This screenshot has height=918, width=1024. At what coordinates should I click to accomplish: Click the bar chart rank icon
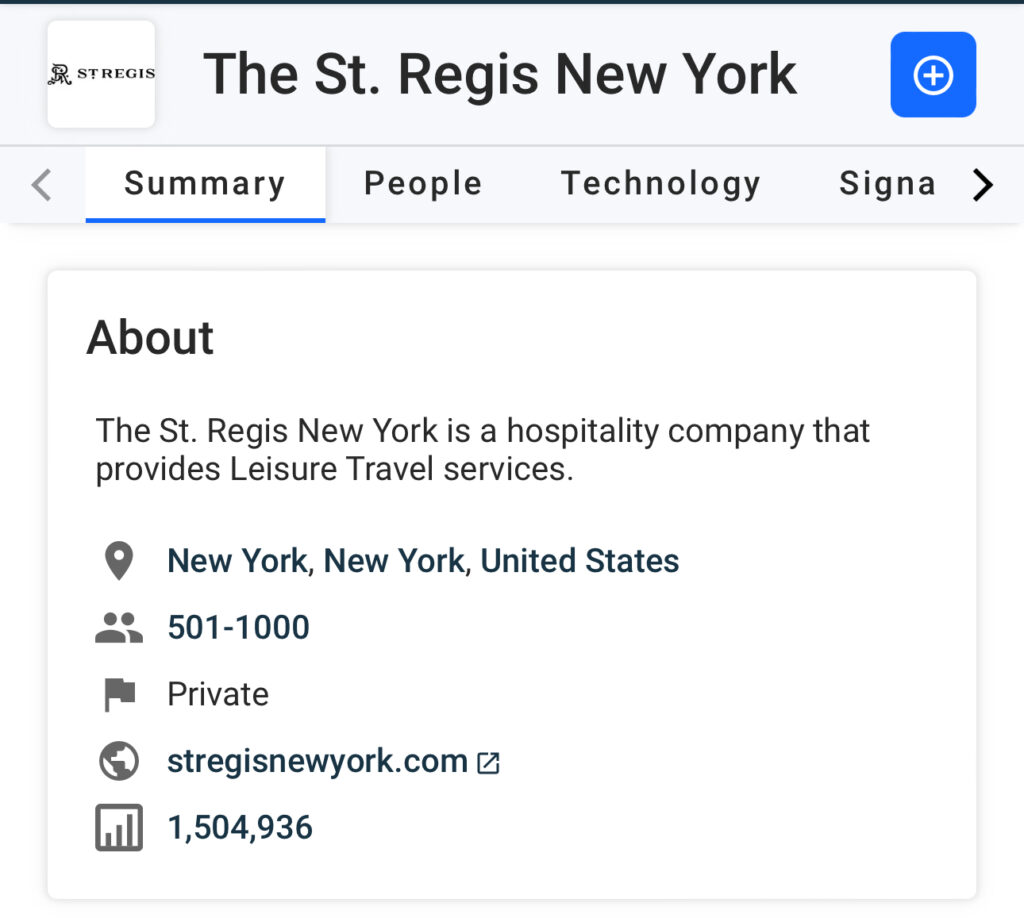(119, 827)
